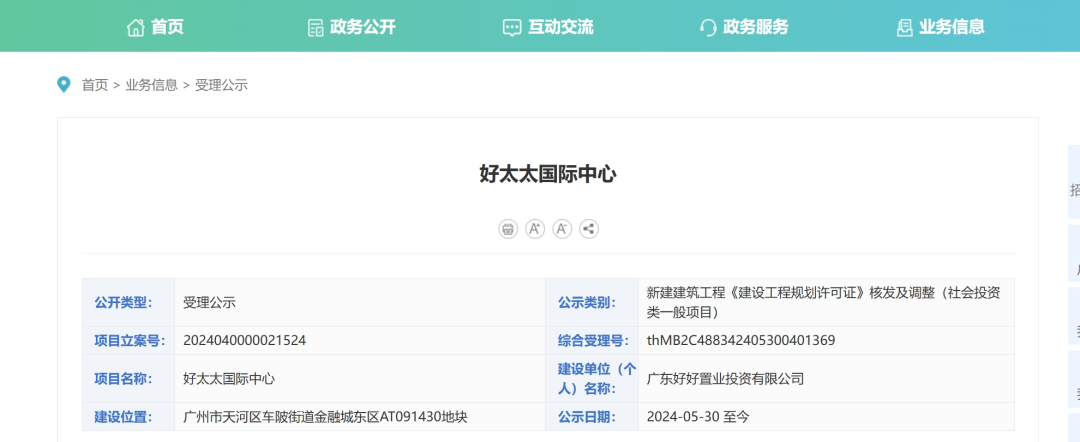Click the number 2024040000021524
The image size is (1080, 442).
[245, 341]
